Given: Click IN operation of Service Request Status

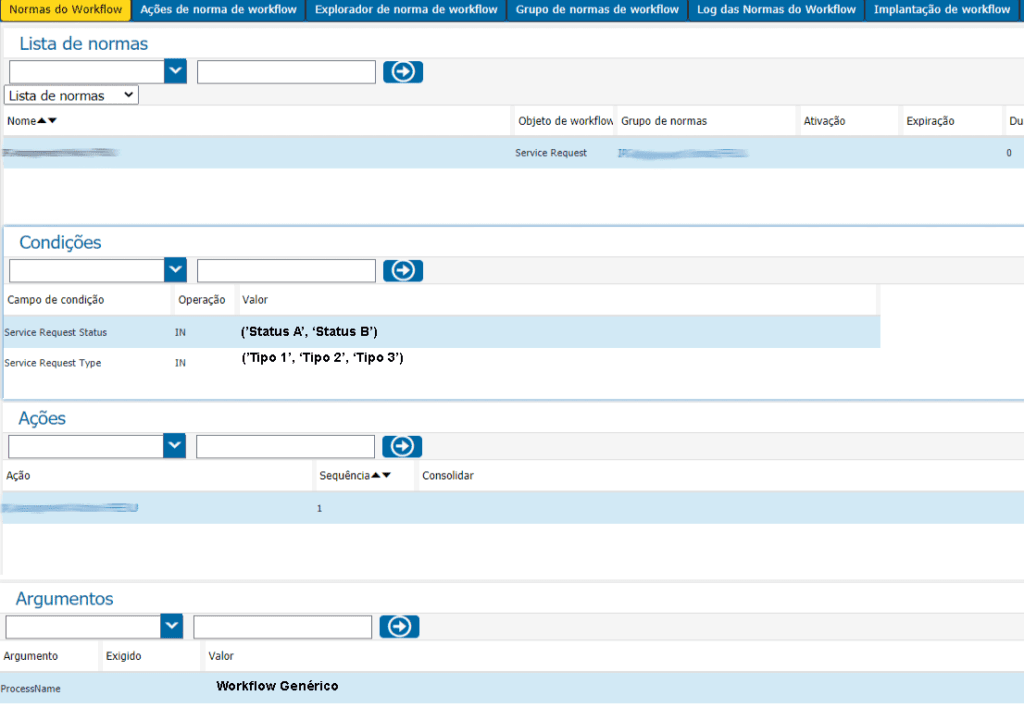Looking at the screenshot, I should 180,332.
